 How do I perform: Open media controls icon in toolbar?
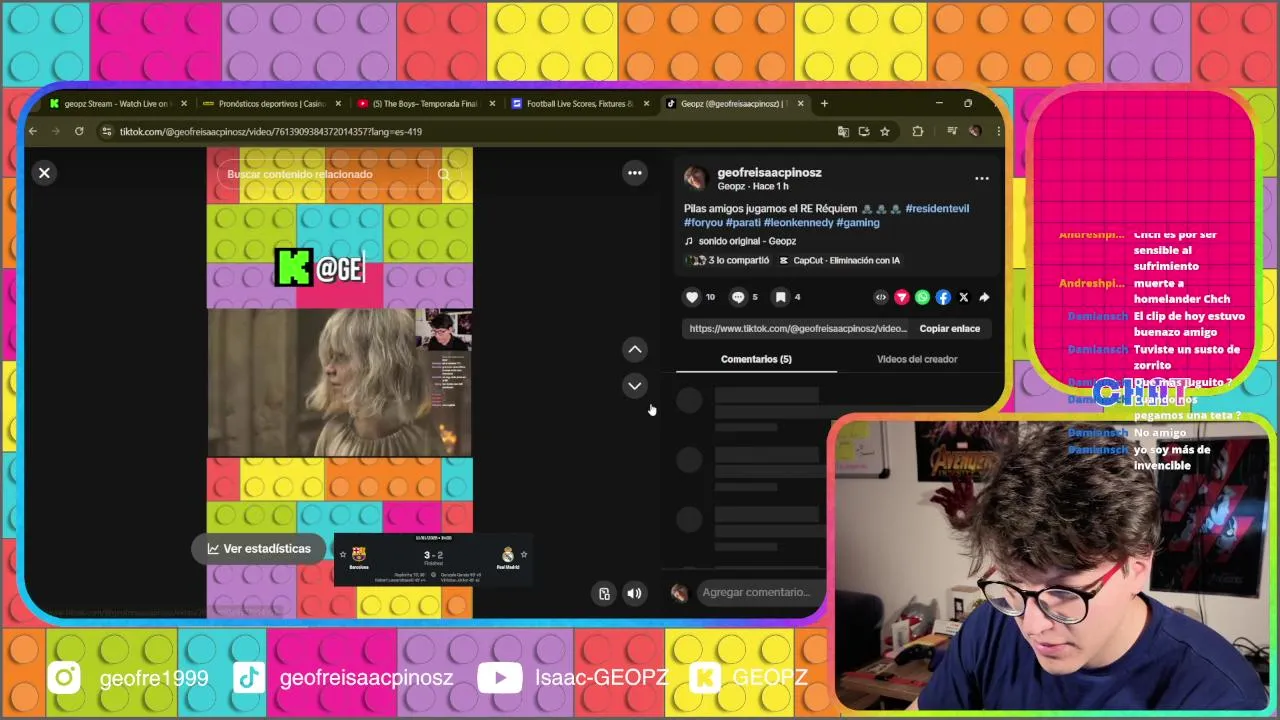(951, 131)
